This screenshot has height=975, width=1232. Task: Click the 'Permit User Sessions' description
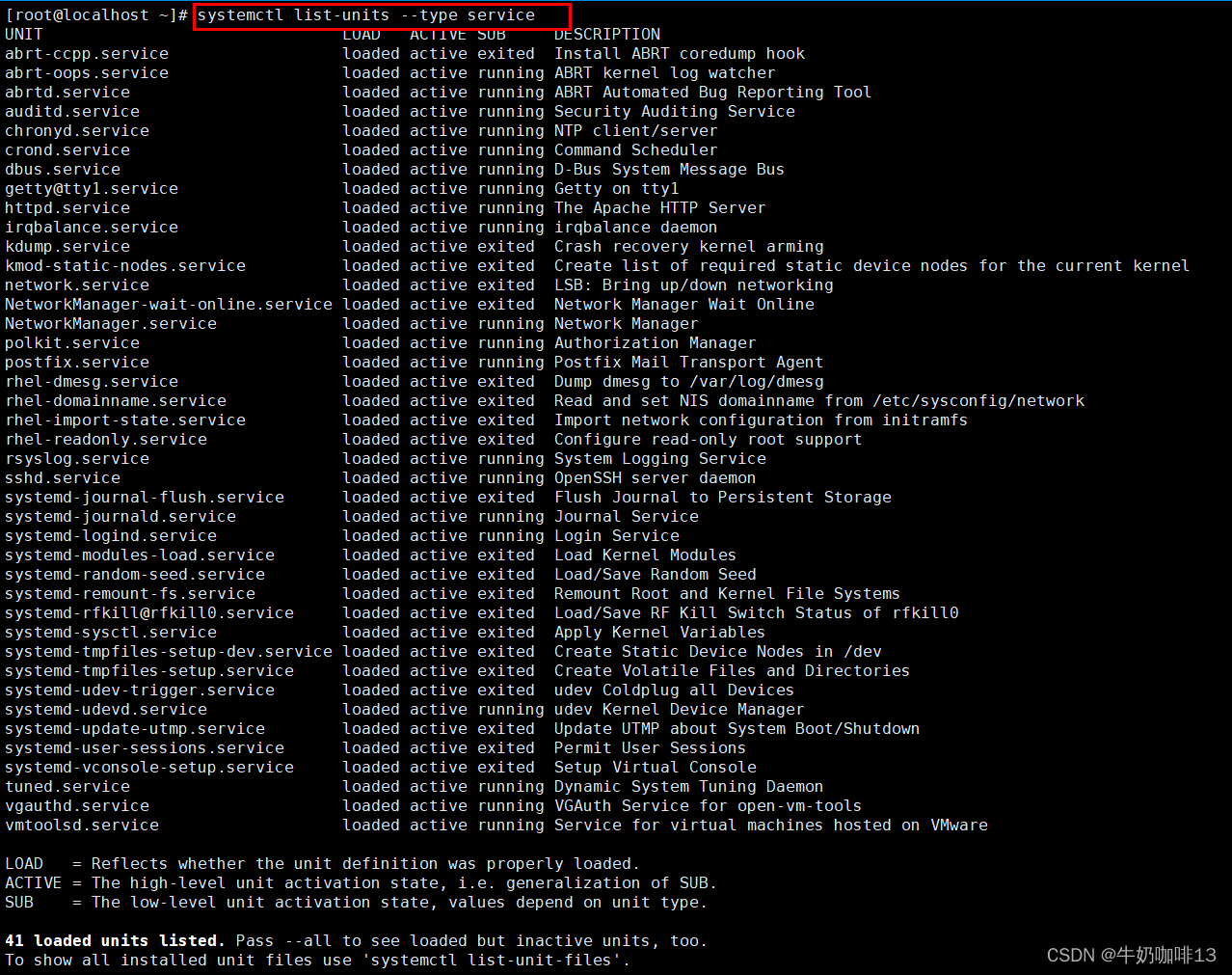coord(651,748)
